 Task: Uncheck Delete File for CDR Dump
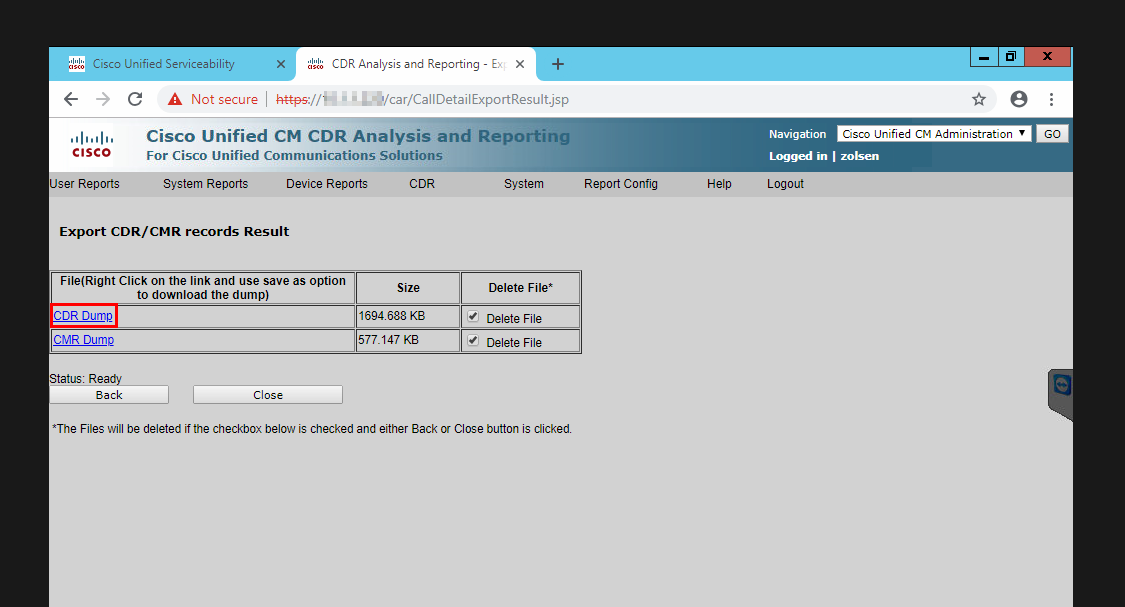pyautogui.click(x=473, y=316)
